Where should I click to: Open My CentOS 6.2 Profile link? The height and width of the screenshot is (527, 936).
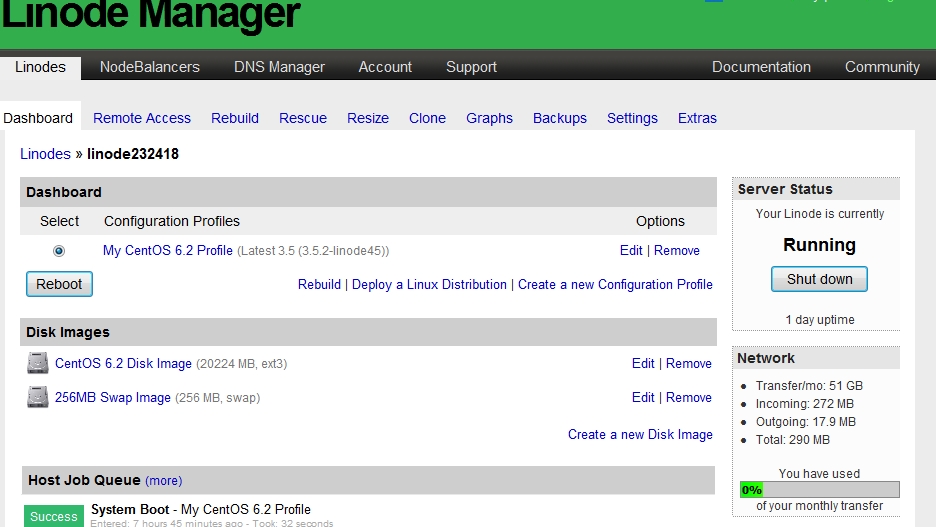click(168, 251)
